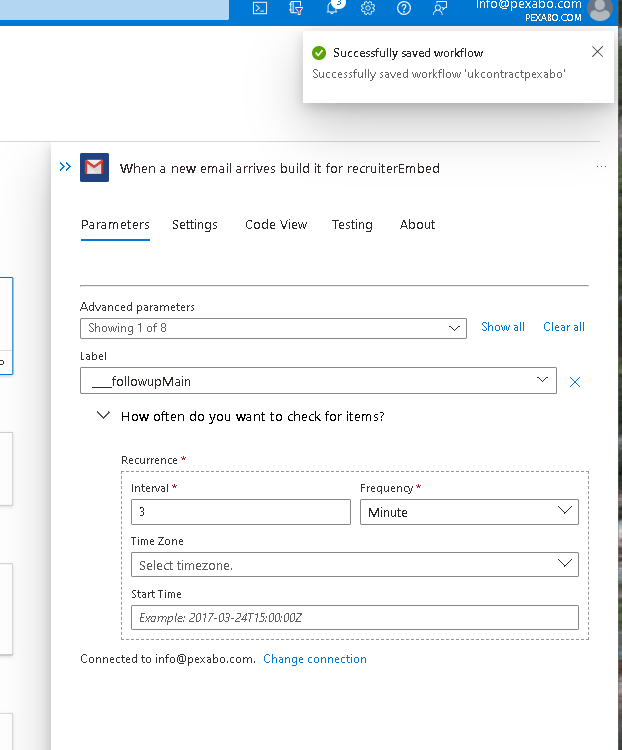Click the trigger title text
The height and width of the screenshot is (750, 622).
click(x=279, y=168)
